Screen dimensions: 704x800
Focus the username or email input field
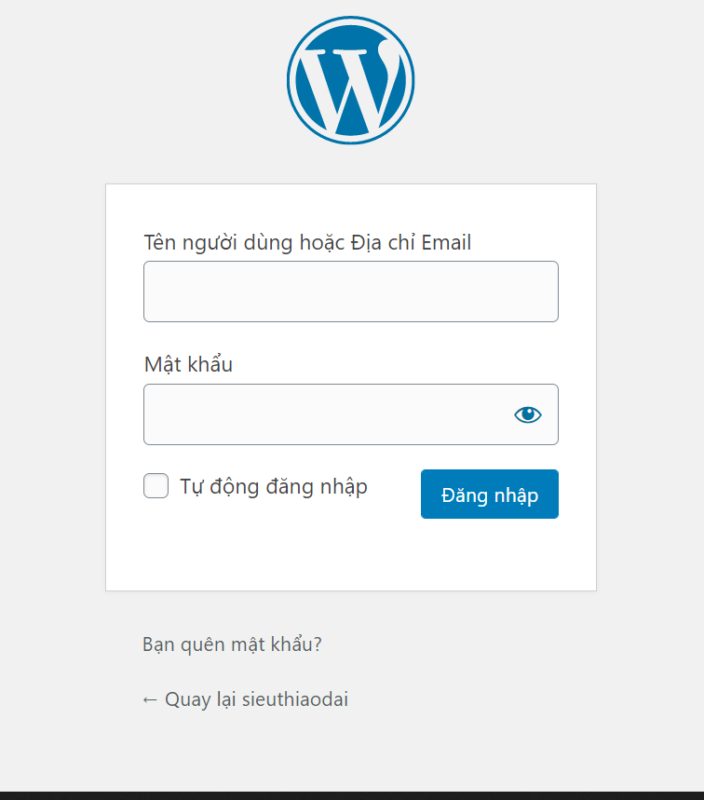click(350, 292)
